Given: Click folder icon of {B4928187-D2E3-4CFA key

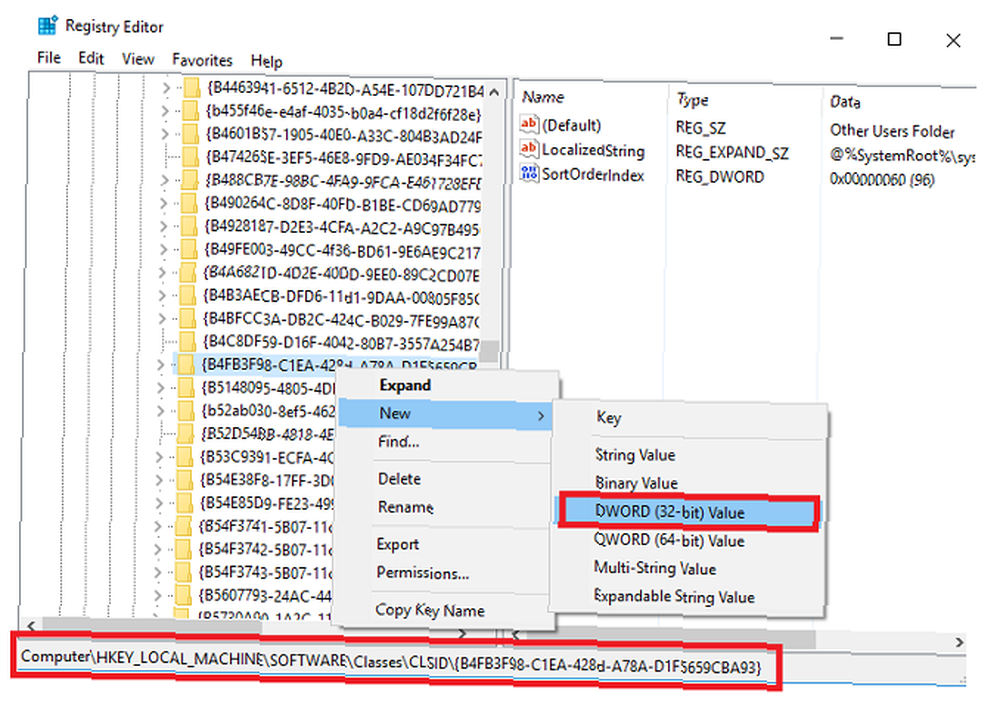Looking at the screenshot, I should pos(190,226).
